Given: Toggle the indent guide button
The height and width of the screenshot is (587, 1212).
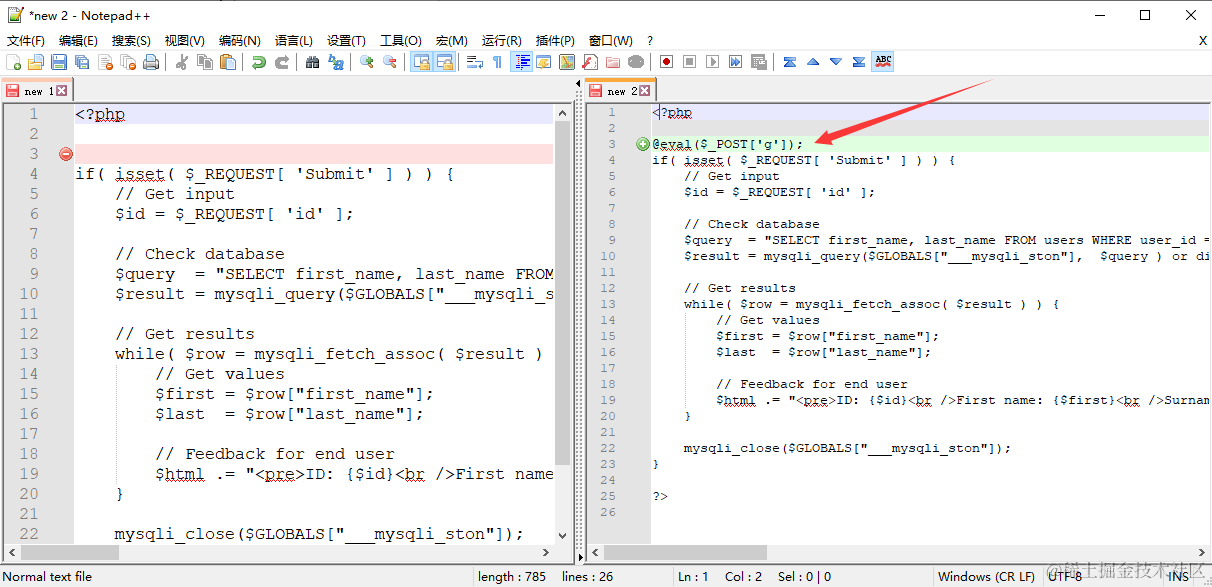Looking at the screenshot, I should pyautogui.click(x=520, y=62).
